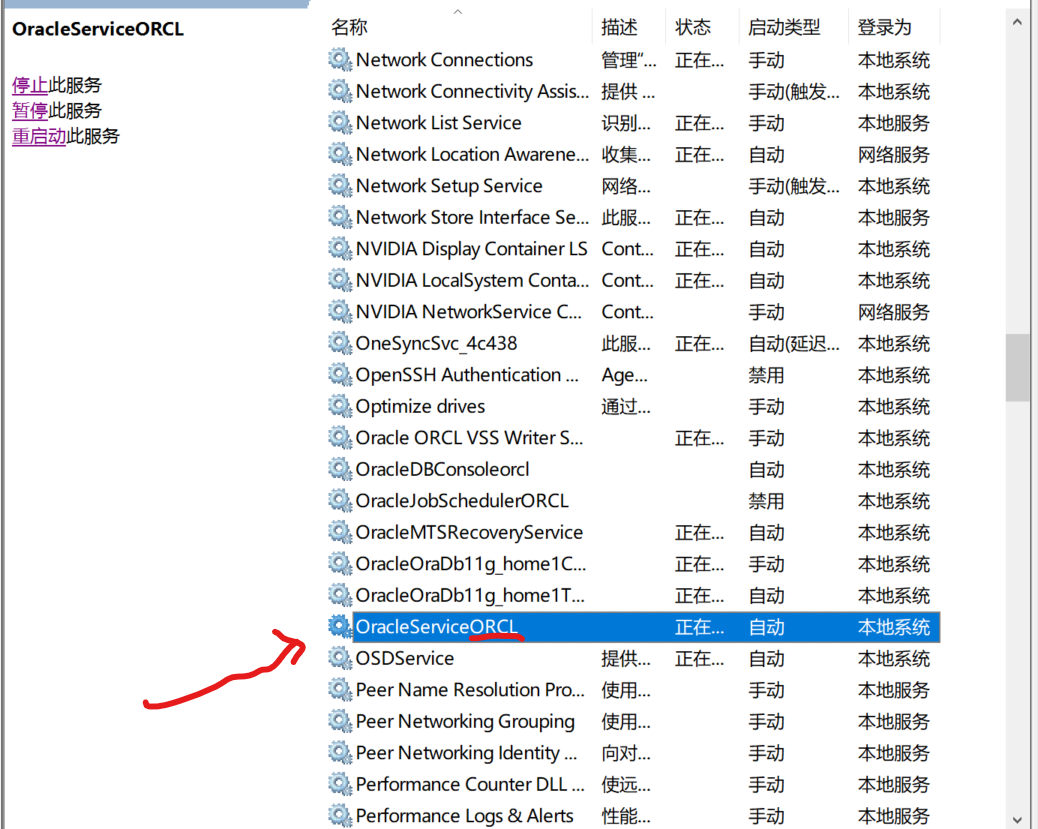1038x829 pixels.
Task: Click the 停止 (stop) service link
Action: coord(30,85)
